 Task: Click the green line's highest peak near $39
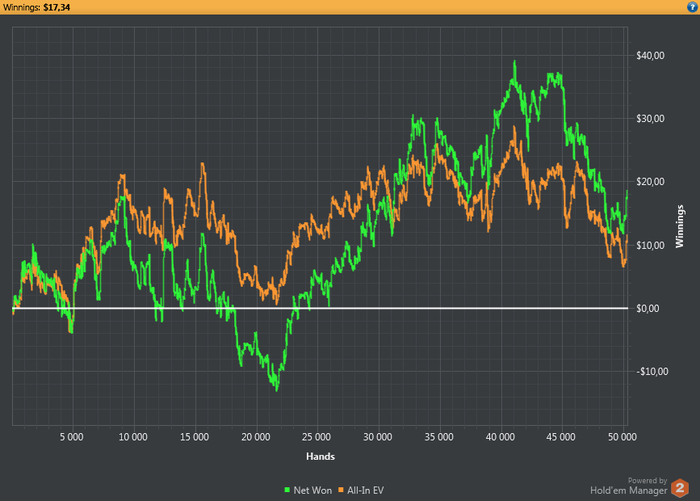coord(515,62)
